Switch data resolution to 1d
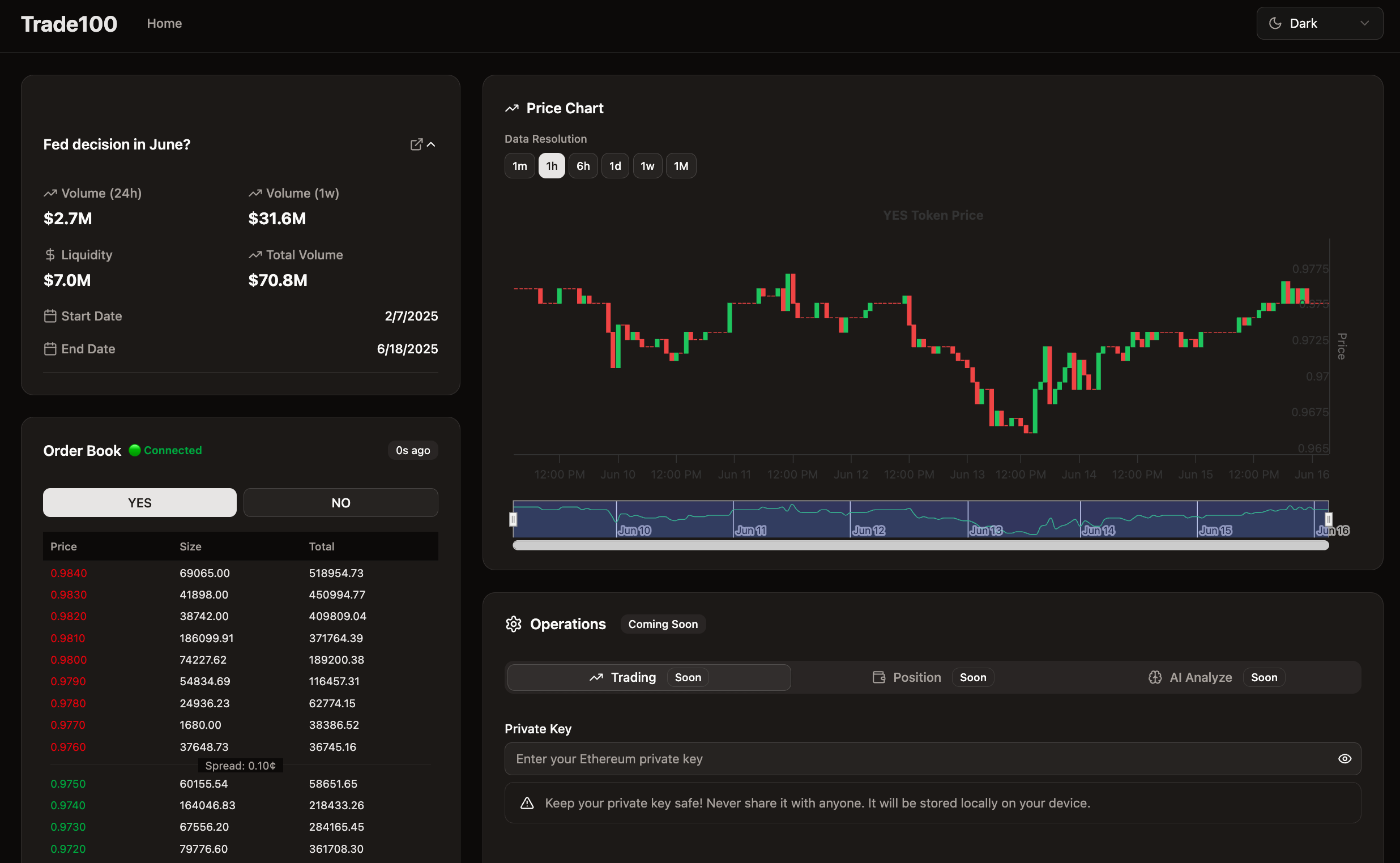 point(614,165)
